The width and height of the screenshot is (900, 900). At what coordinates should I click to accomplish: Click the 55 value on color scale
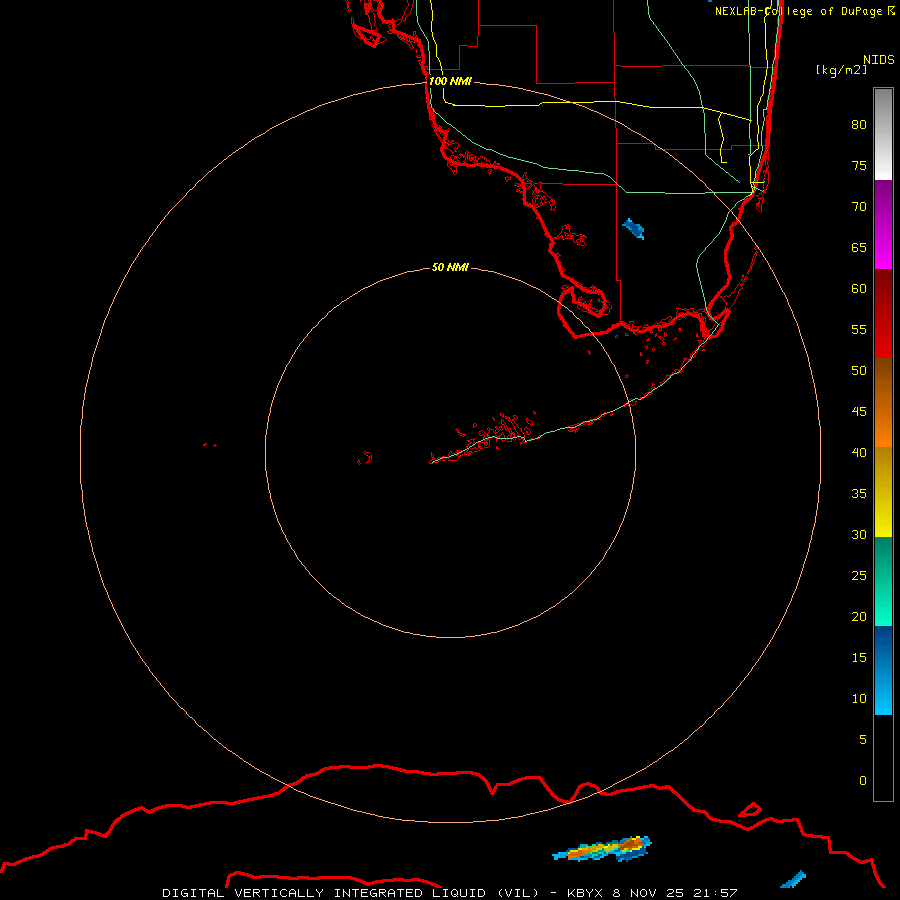pyautogui.click(x=859, y=329)
